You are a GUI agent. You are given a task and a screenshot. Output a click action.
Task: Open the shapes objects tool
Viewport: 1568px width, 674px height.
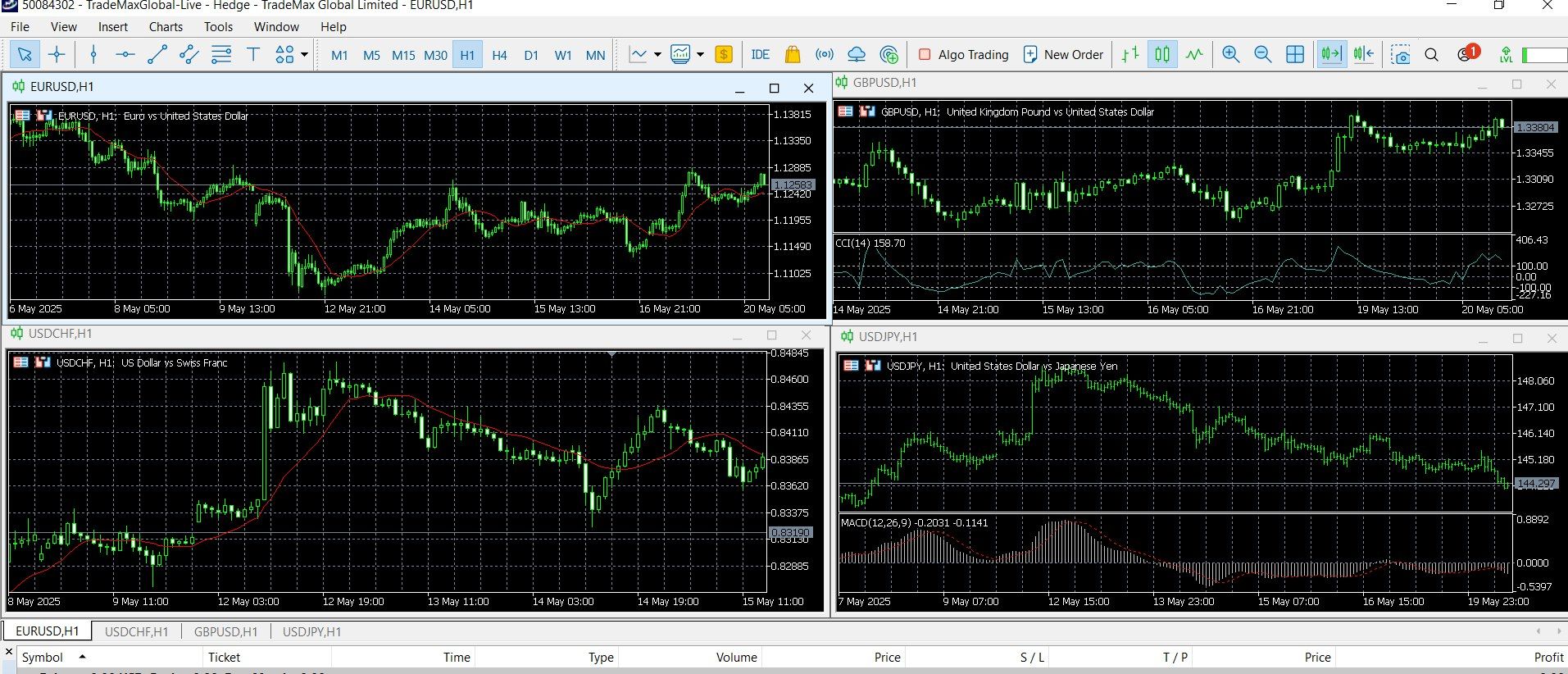tap(284, 55)
